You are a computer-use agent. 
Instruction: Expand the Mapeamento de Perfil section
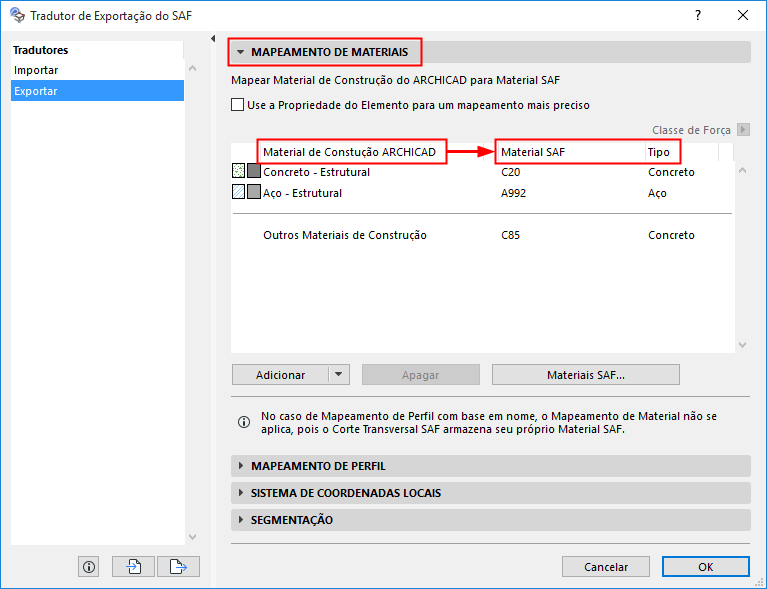(240, 466)
